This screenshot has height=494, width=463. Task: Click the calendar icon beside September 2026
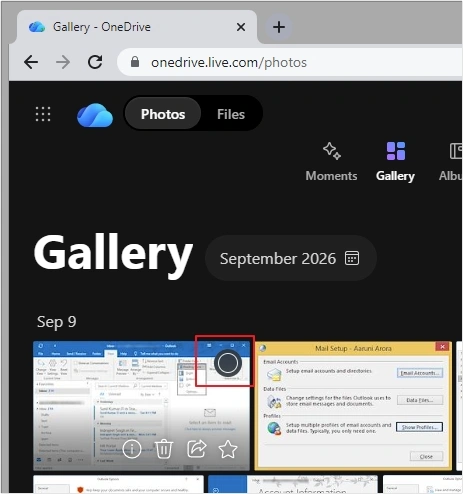(x=352, y=258)
